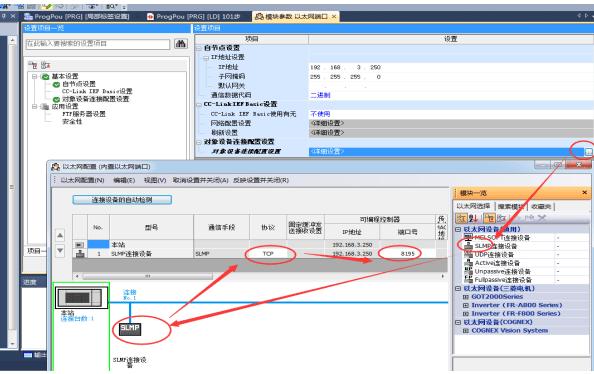This screenshot has height=374, width=594.
Task: Expand COGNEX Vision System node
Action: [x=466, y=330]
